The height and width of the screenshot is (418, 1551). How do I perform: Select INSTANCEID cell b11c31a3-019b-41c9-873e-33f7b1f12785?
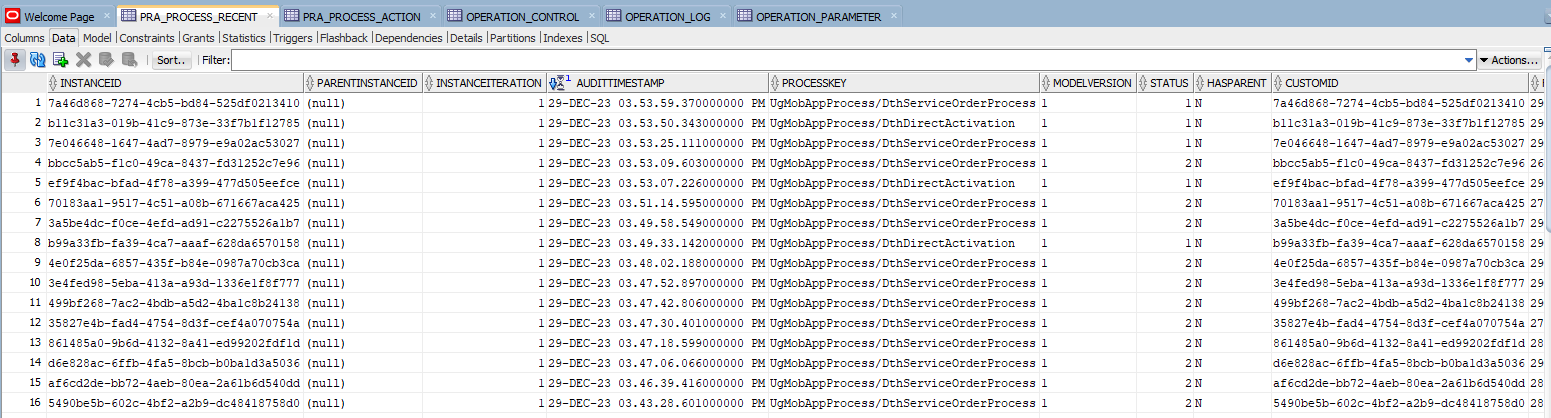click(x=174, y=123)
